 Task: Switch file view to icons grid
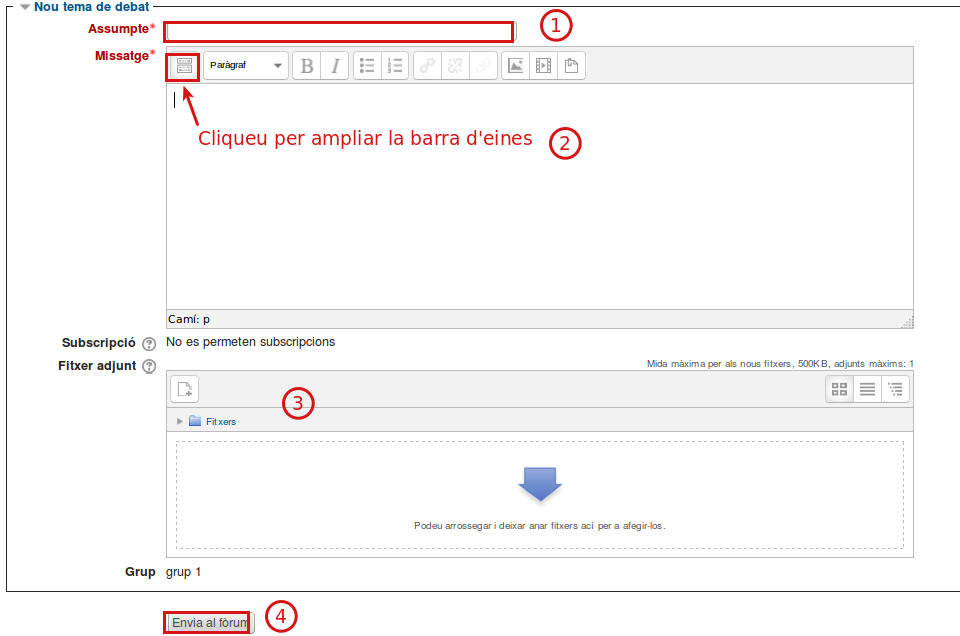pos(840,389)
